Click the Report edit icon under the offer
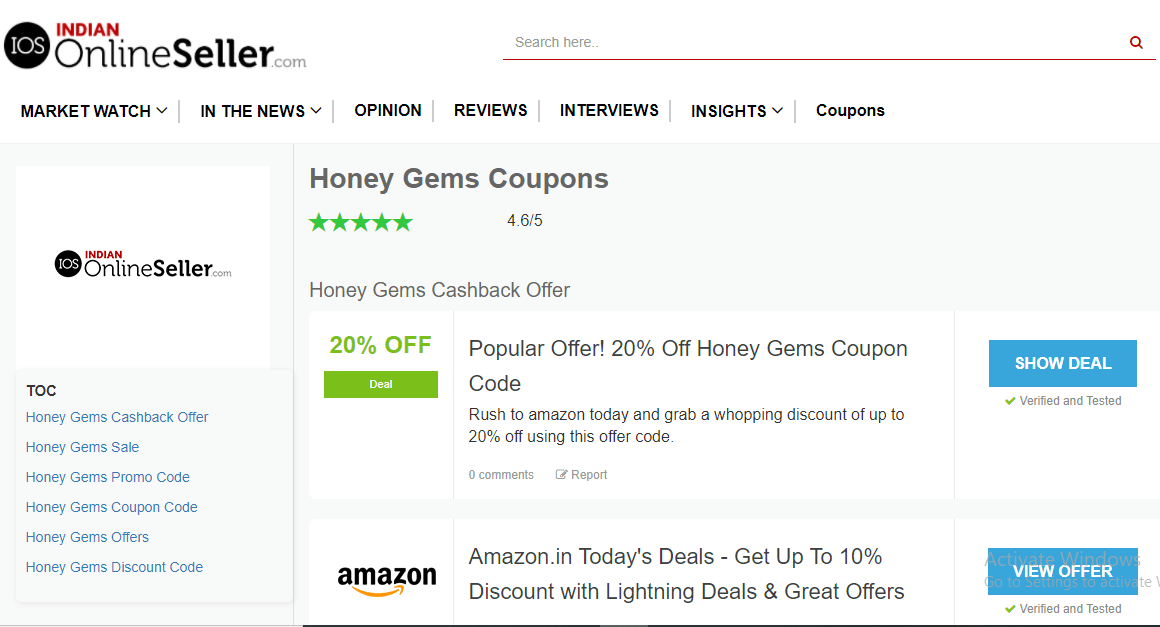This screenshot has height=627, width=1160. [x=562, y=475]
